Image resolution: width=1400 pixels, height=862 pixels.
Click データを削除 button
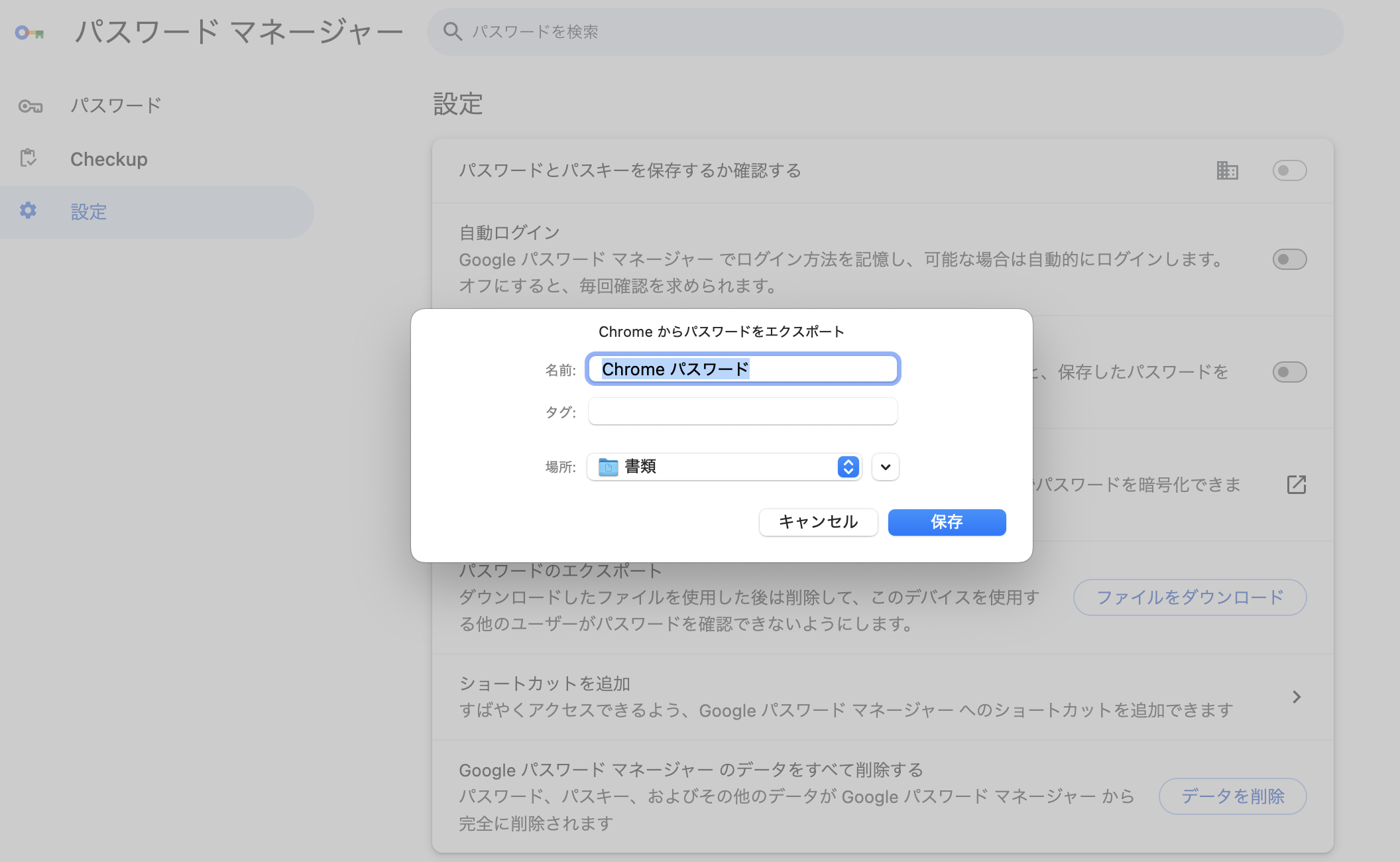pos(1233,796)
